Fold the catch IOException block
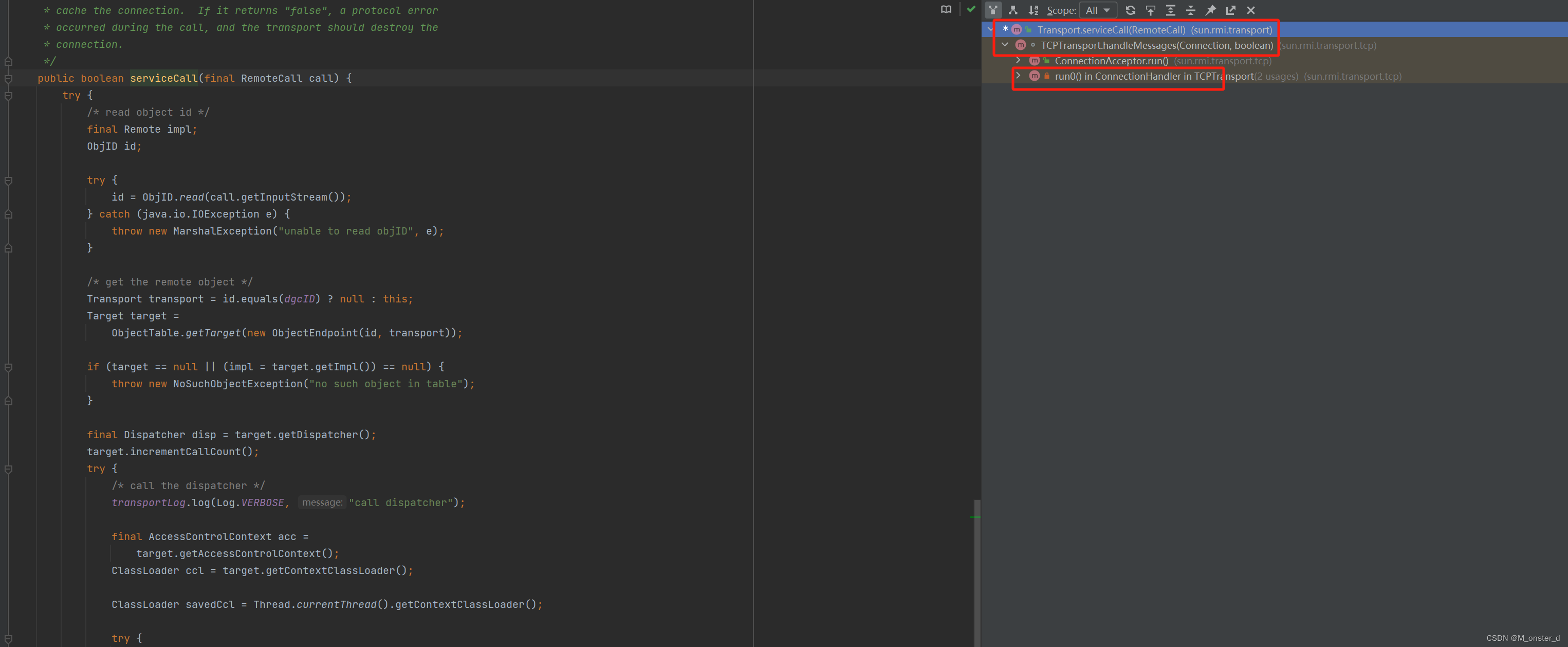This screenshot has height=647, width=1568. click(x=9, y=214)
